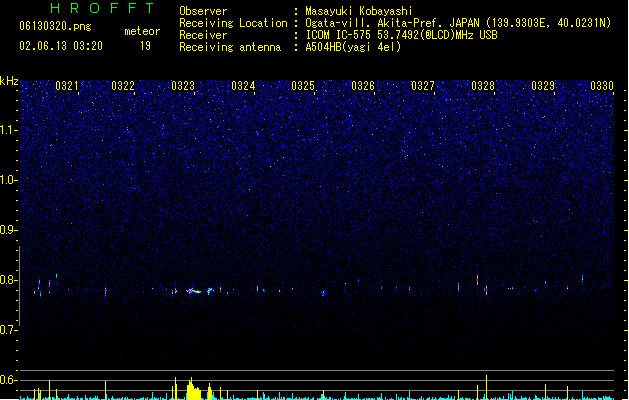Click the HROFFT title text
629x400 pixels.
[x=102, y=8]
